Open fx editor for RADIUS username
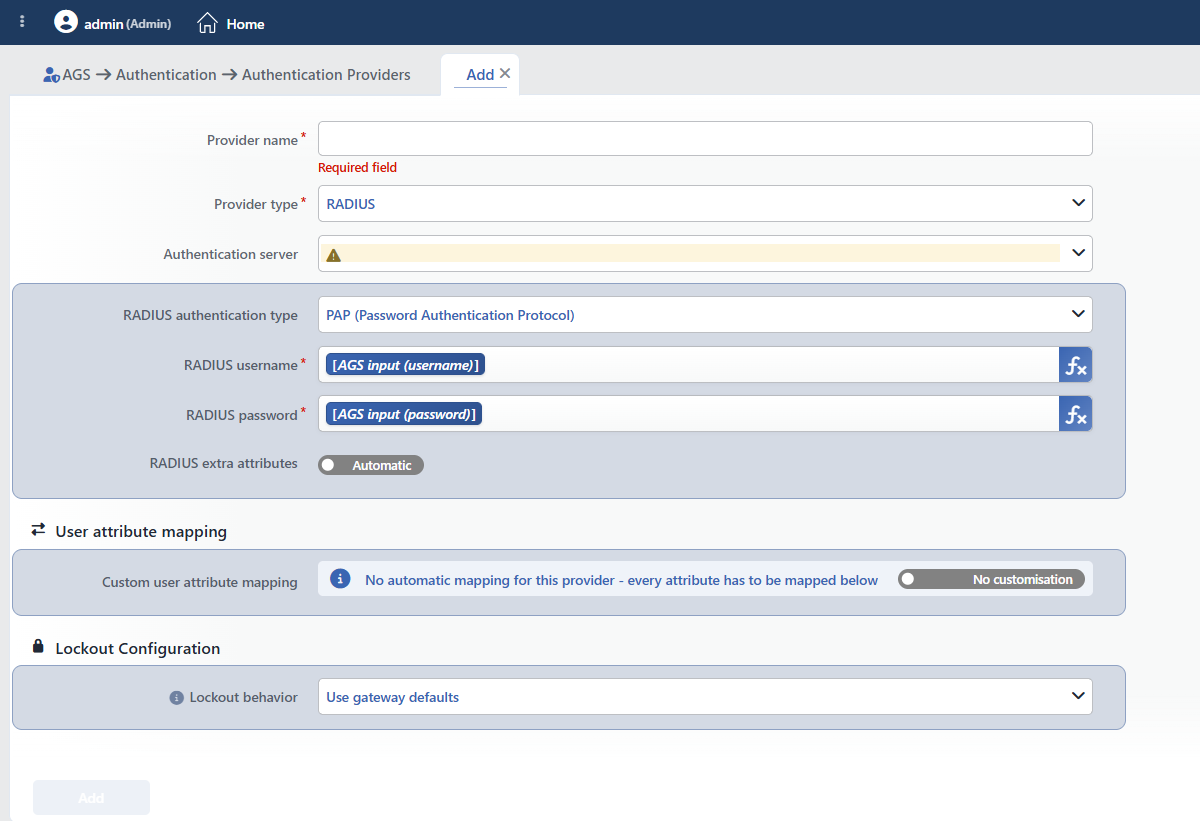 (1076, 365)
